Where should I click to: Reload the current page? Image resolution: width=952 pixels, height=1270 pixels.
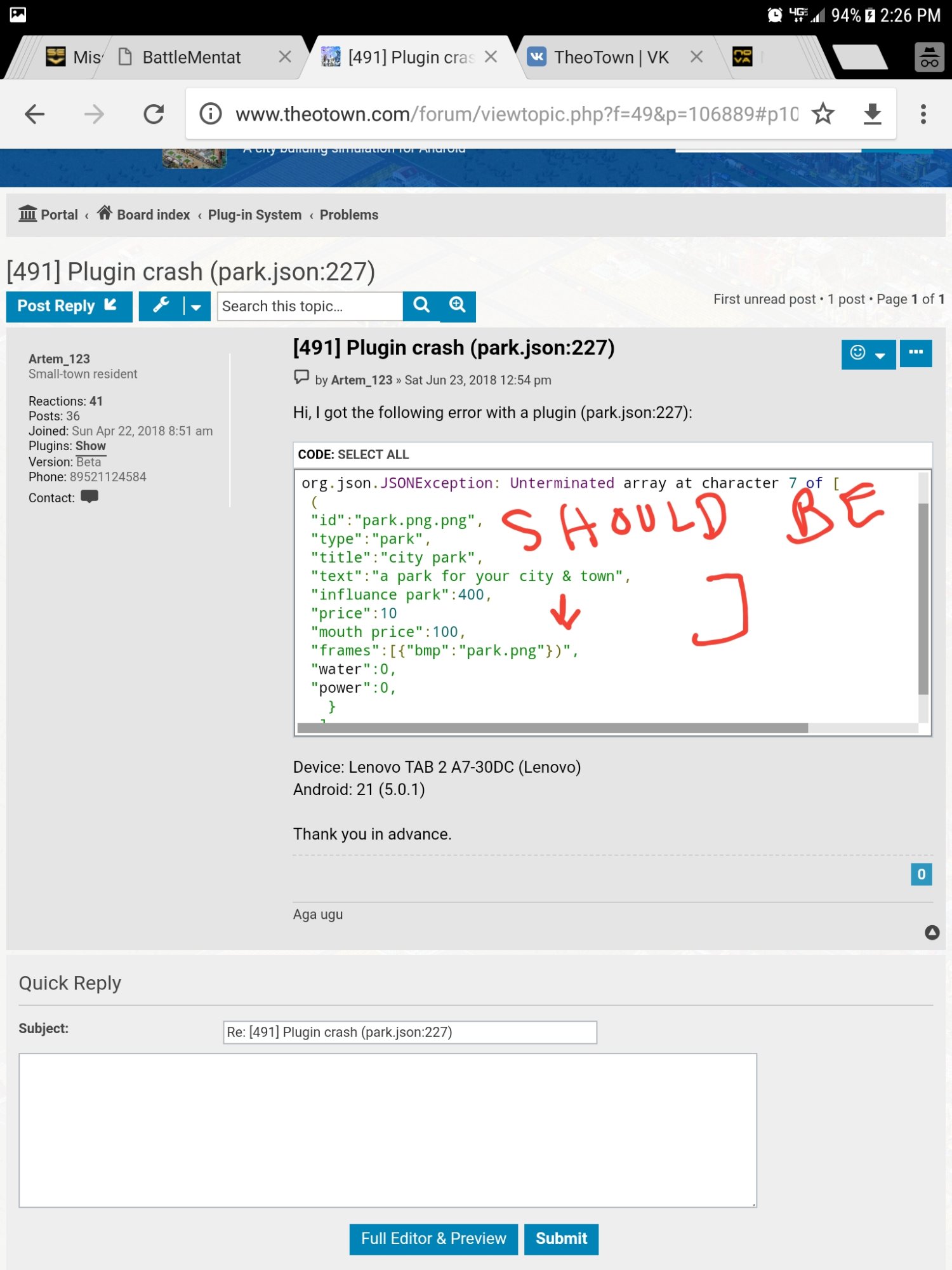154,114
